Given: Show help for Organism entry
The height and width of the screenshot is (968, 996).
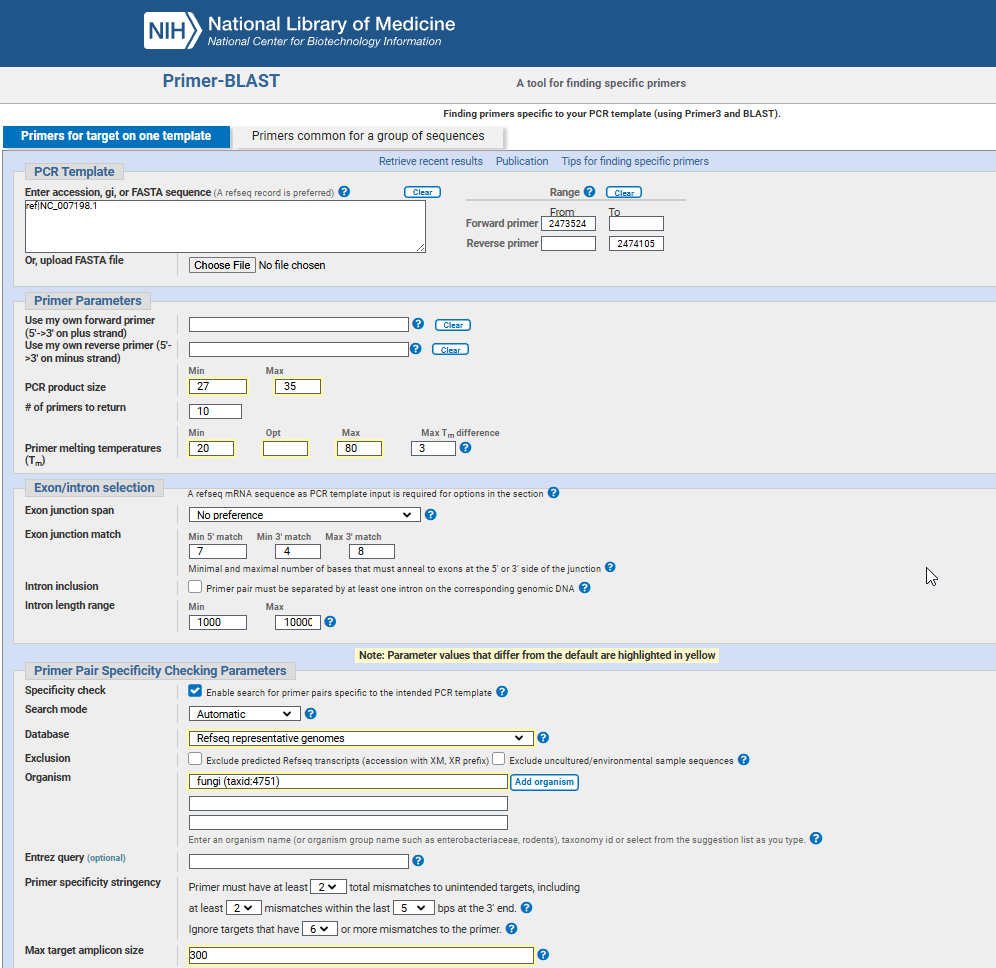Looking at the screenshot, I should (x=816, y=838).
